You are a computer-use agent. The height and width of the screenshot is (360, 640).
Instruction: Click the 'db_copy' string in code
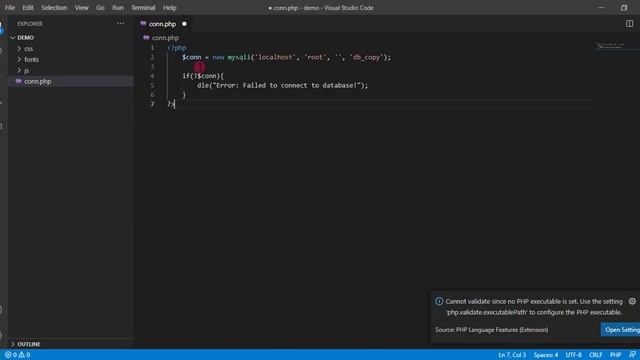[366, 57]
